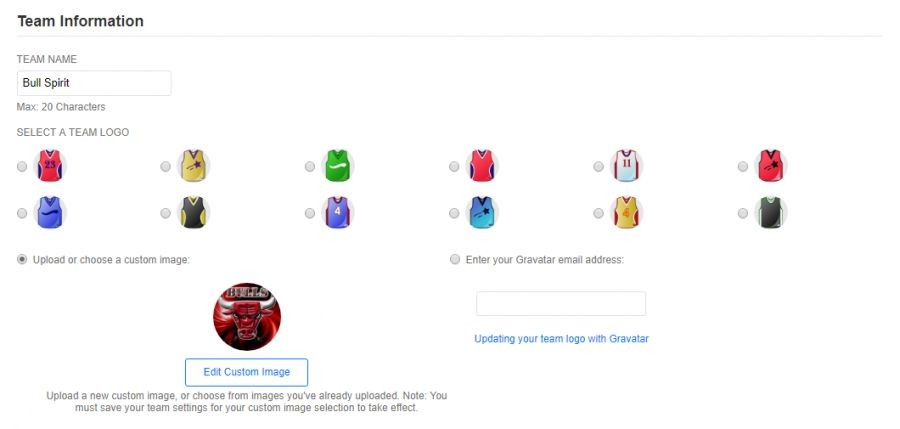The image size is (900, 429).
Task: Choose the teal jersey with star
Action: click(x=482, y=212)
